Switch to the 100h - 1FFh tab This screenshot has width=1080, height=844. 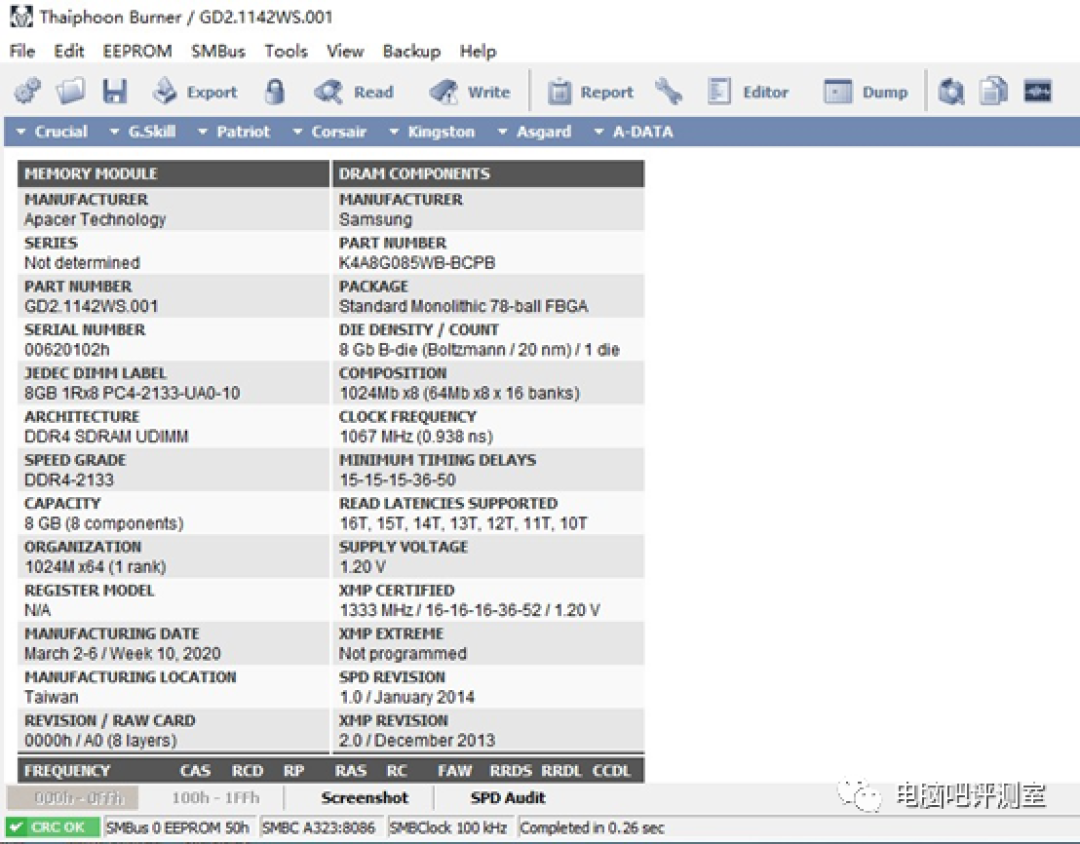tap(215, 798)
